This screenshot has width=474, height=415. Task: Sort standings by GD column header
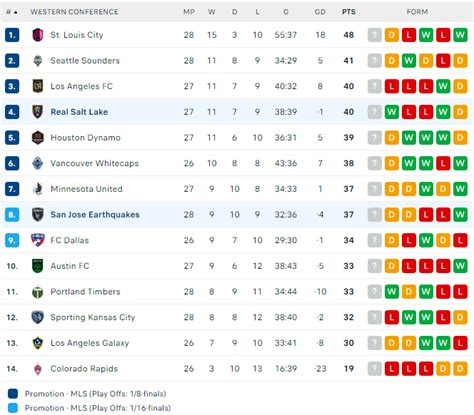point(320,12)
